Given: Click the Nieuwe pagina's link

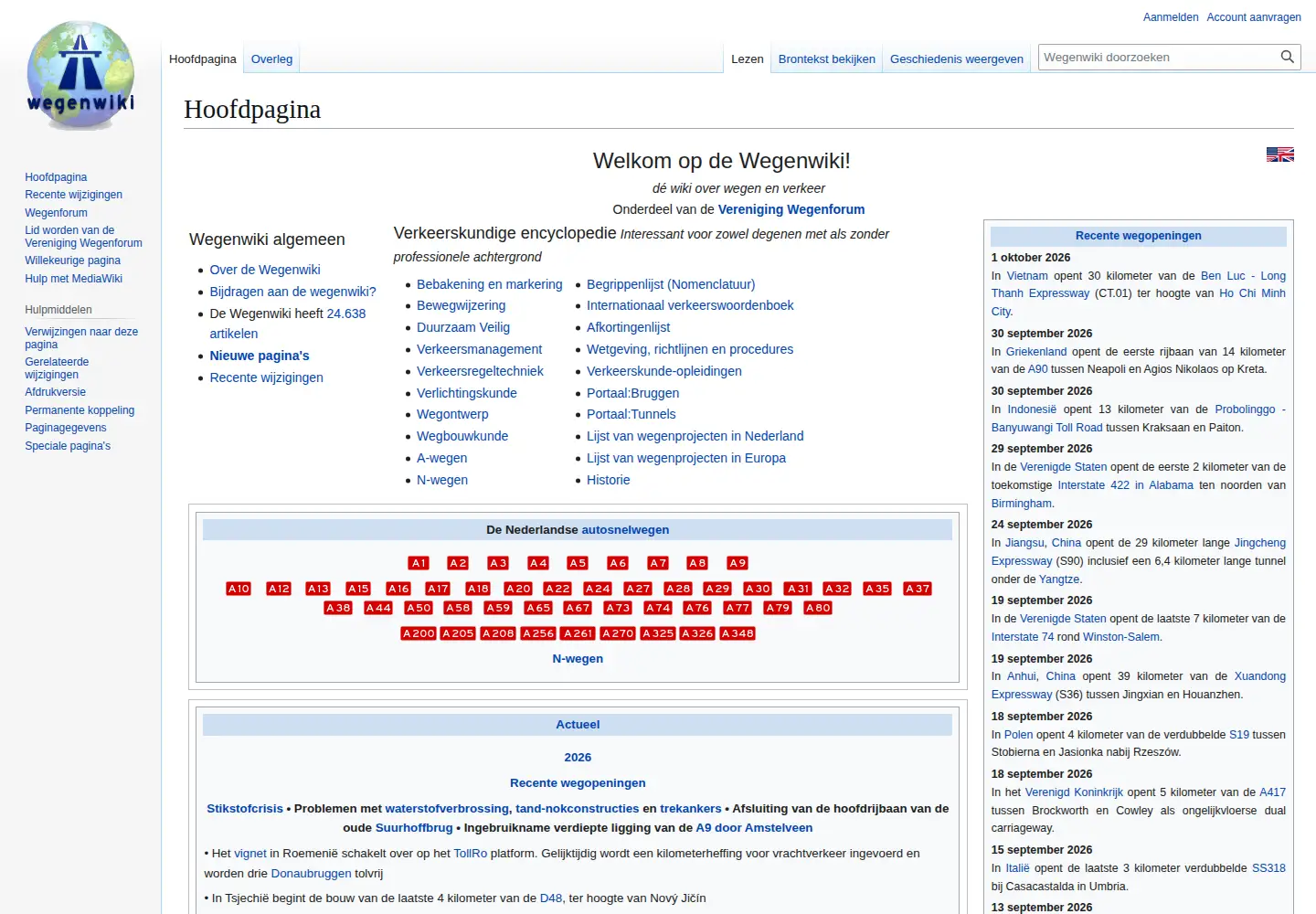Looking at the screenshot, I should tap(260, 356).
